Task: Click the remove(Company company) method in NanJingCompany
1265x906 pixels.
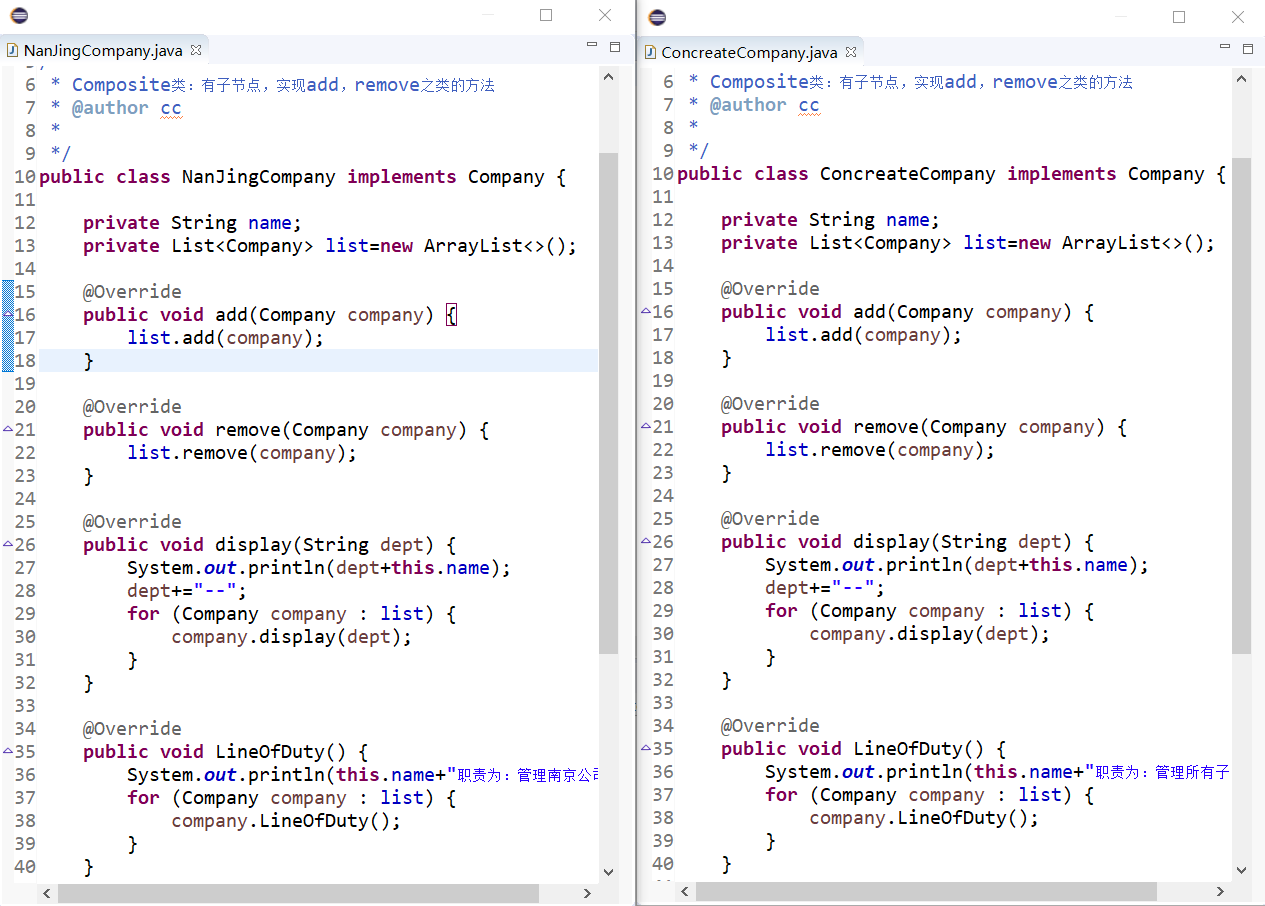Action: 286,430
